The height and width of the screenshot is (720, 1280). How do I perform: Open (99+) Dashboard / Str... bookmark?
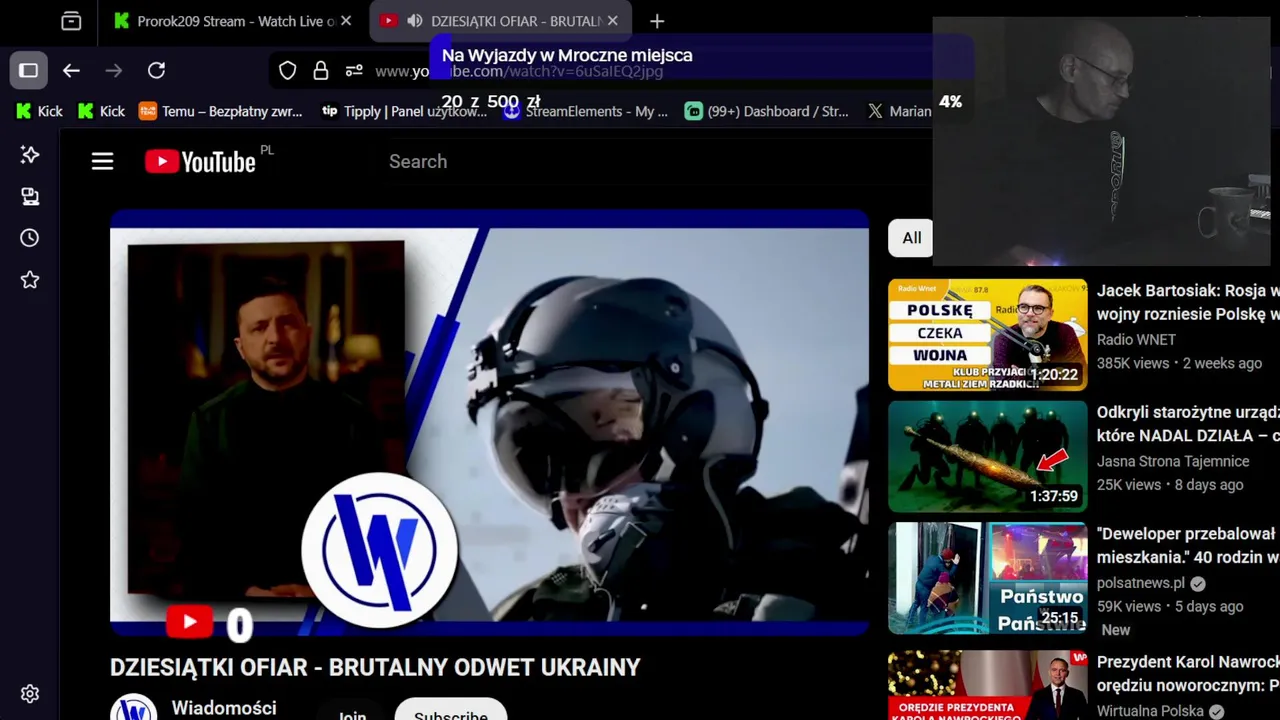[767, 111]
